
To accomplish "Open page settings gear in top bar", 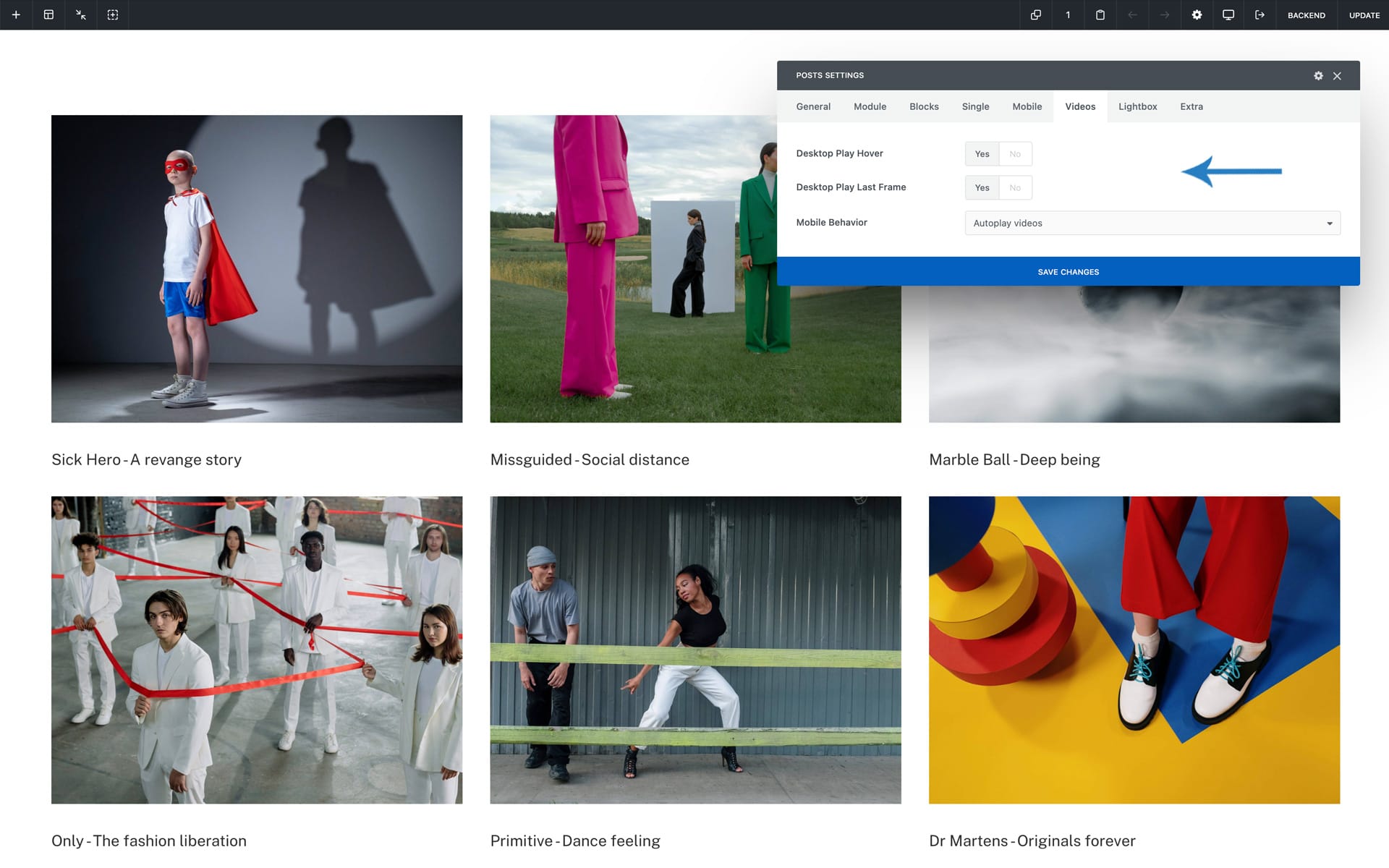I will point(1197,14).
